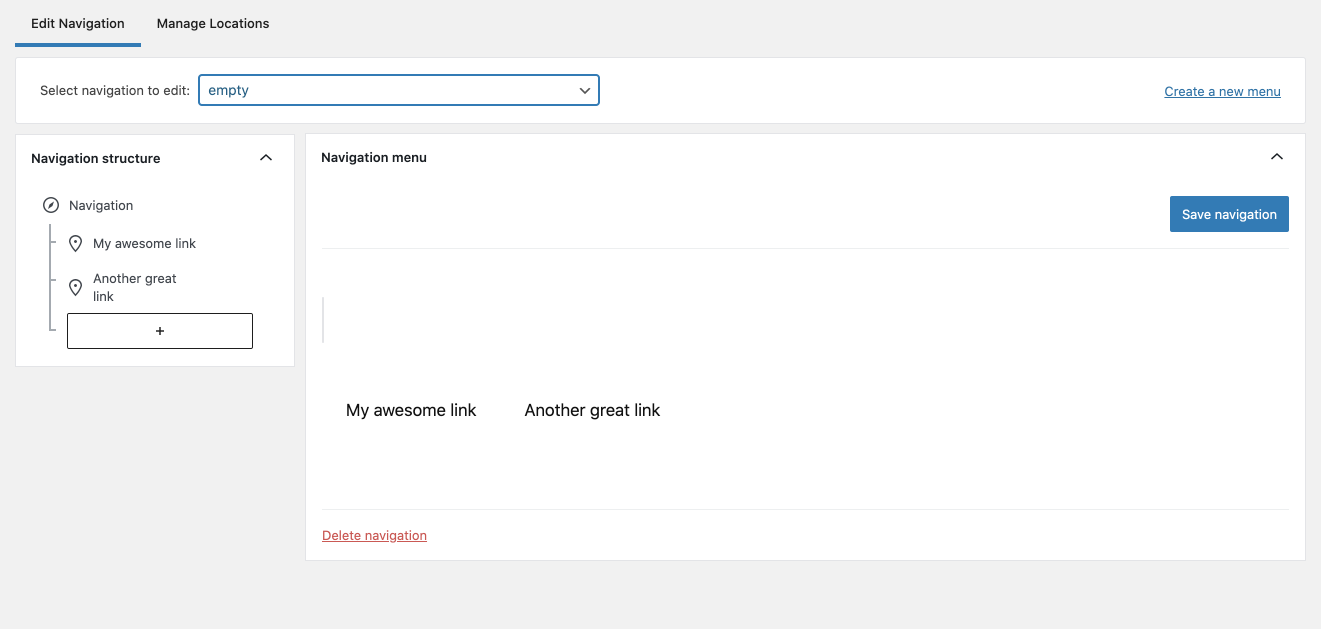Open the navigation selector showing 'empty'
Viewport: 1321px width, 629px height.
[x=399, y=90]
